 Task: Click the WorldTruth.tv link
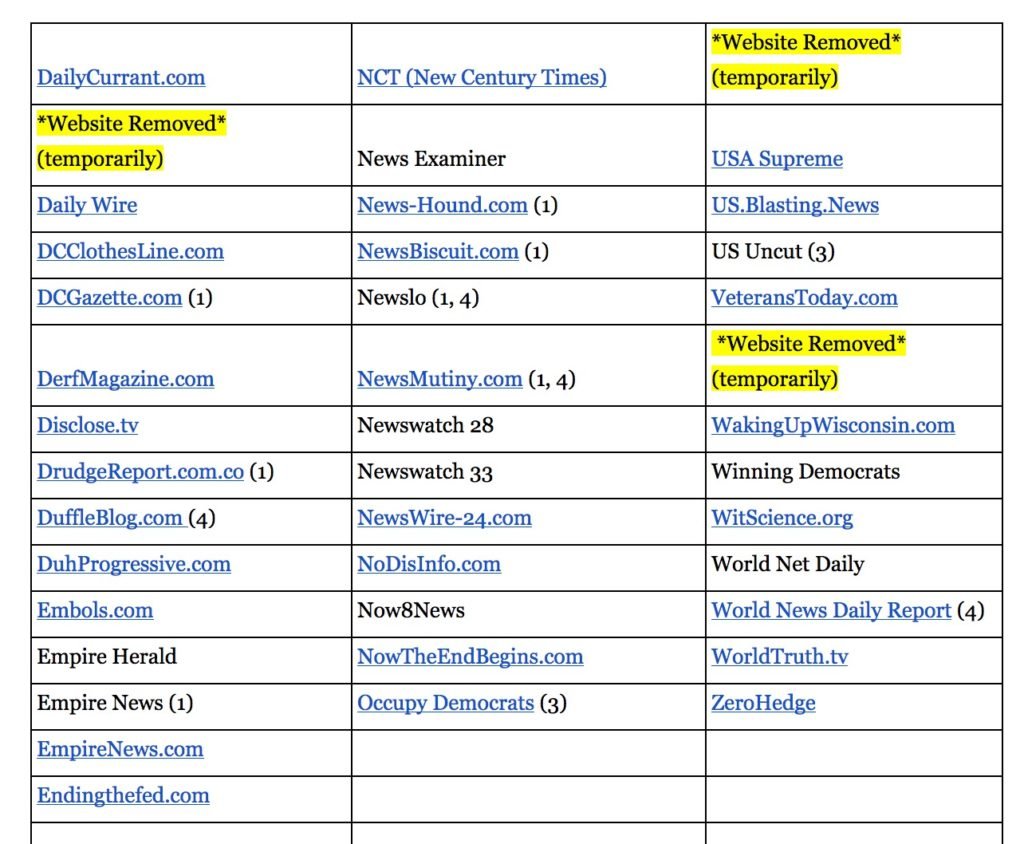tap(780, 657)
